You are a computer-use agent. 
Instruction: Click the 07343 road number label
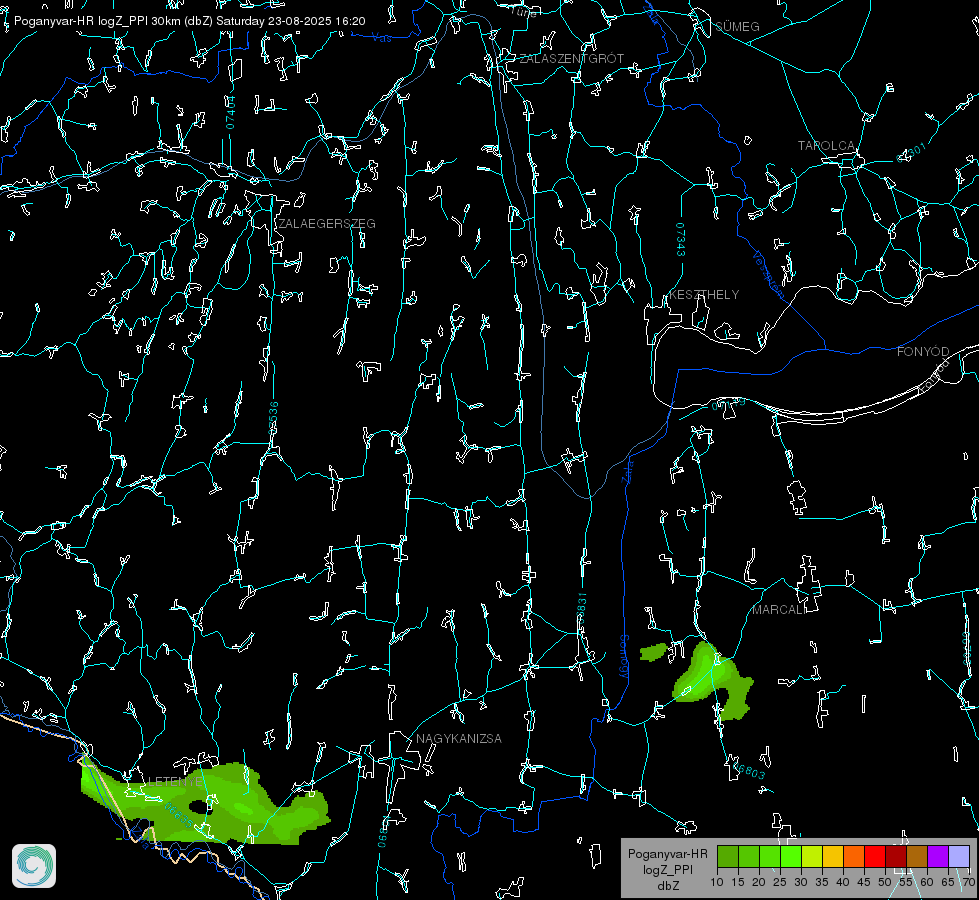(x=681, y=240)
